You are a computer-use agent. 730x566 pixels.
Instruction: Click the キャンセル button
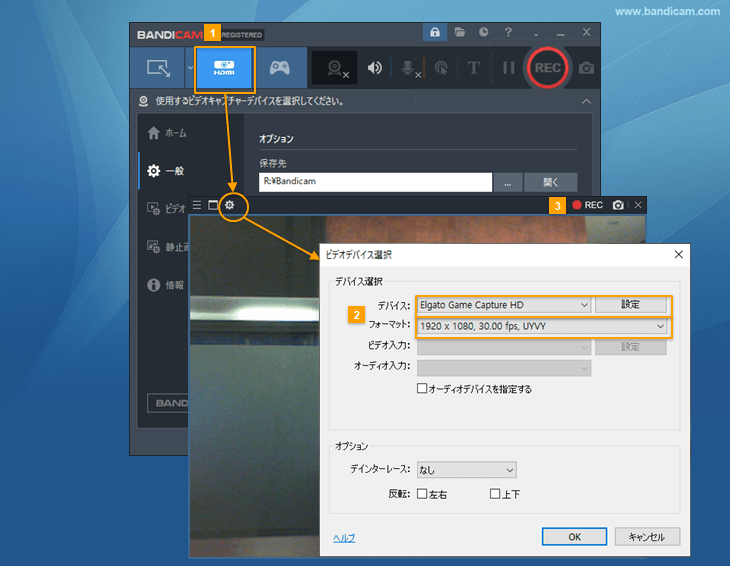pos(647,537)
